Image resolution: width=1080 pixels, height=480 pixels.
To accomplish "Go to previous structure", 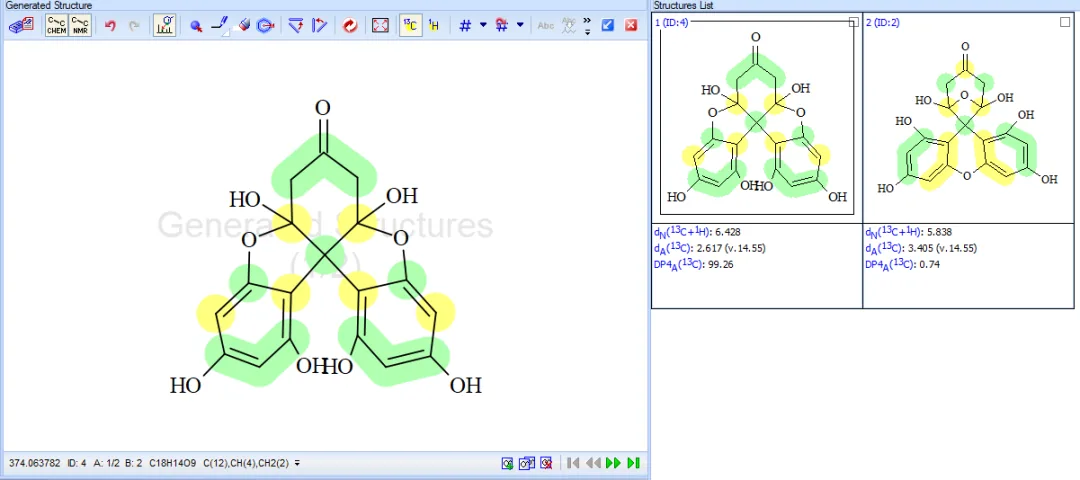I will click(x=593, y=463).
